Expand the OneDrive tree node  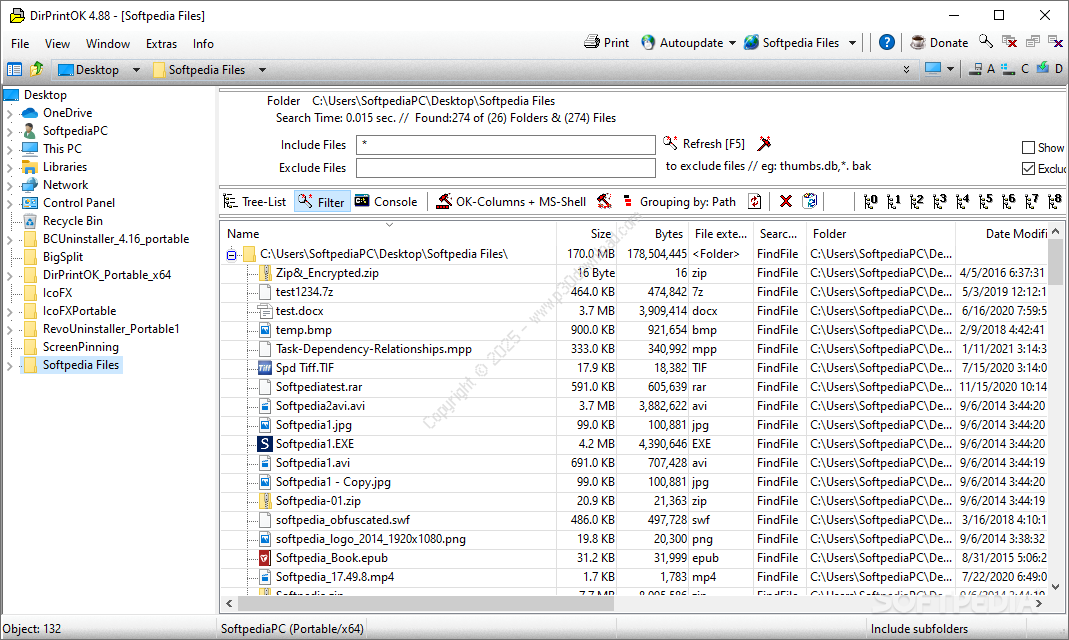coord(9,113)
